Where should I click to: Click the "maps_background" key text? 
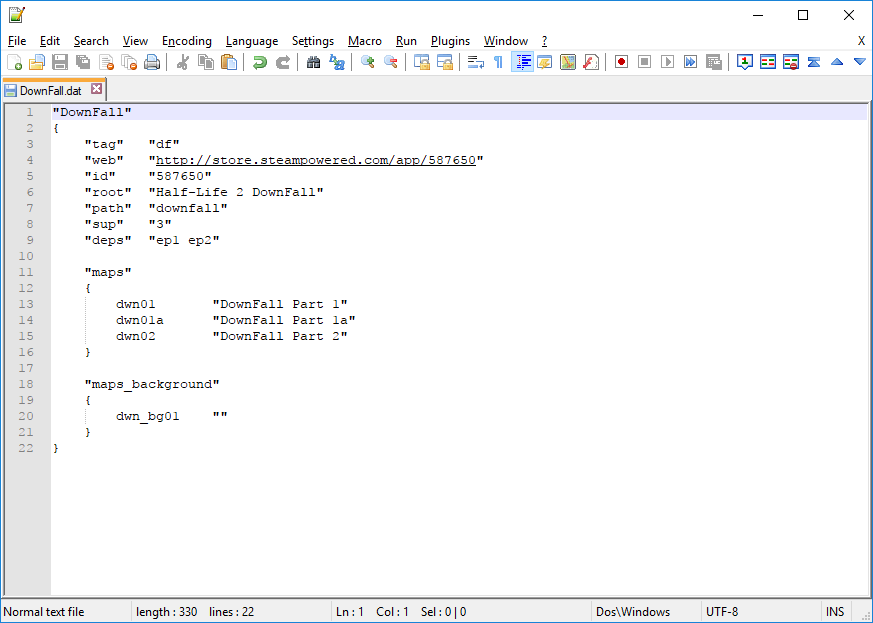pos(152,384)
